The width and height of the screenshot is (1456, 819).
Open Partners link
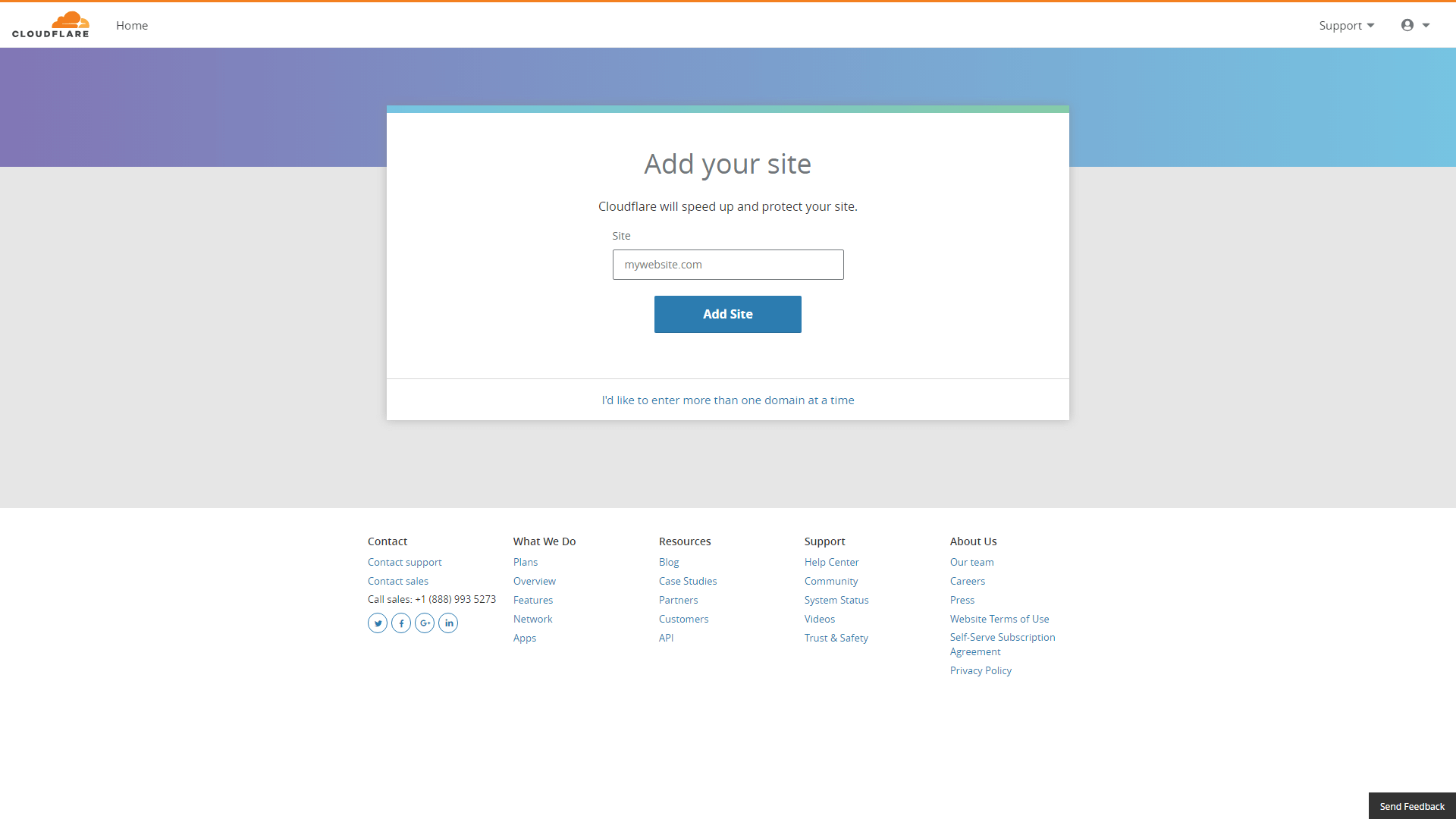click(x=679, y=600)
